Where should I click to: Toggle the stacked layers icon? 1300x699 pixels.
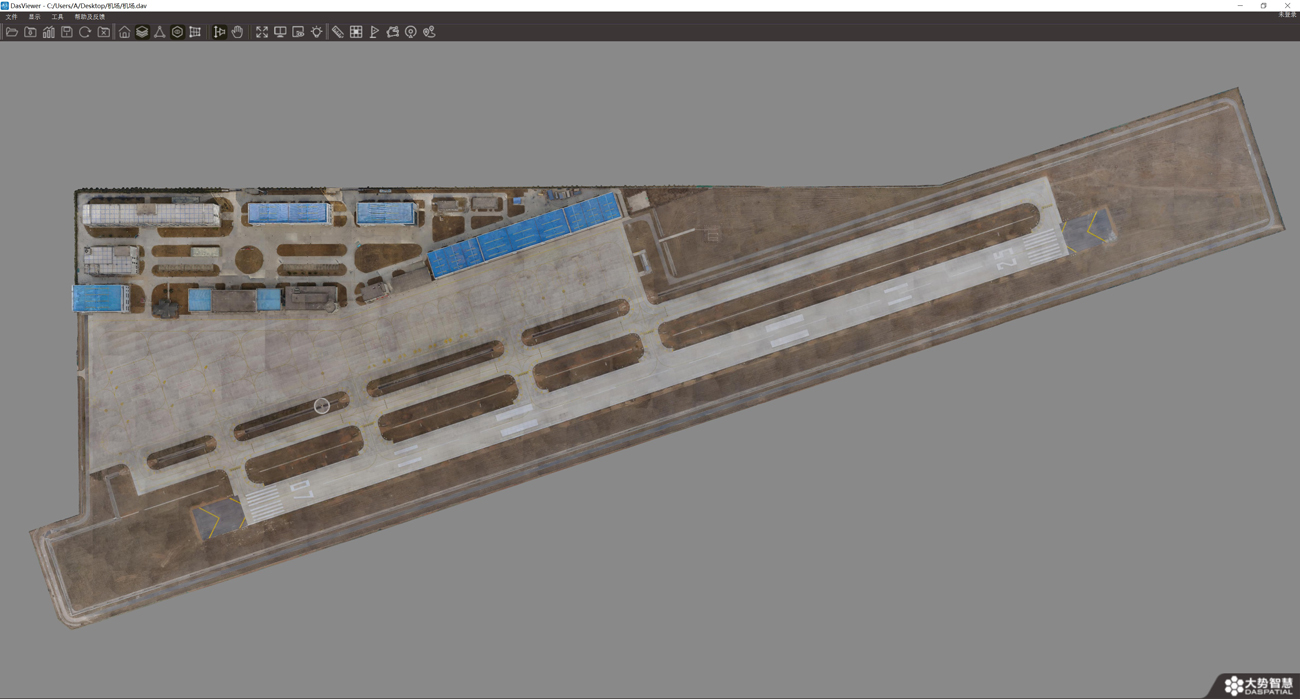[x=142, y=32]
